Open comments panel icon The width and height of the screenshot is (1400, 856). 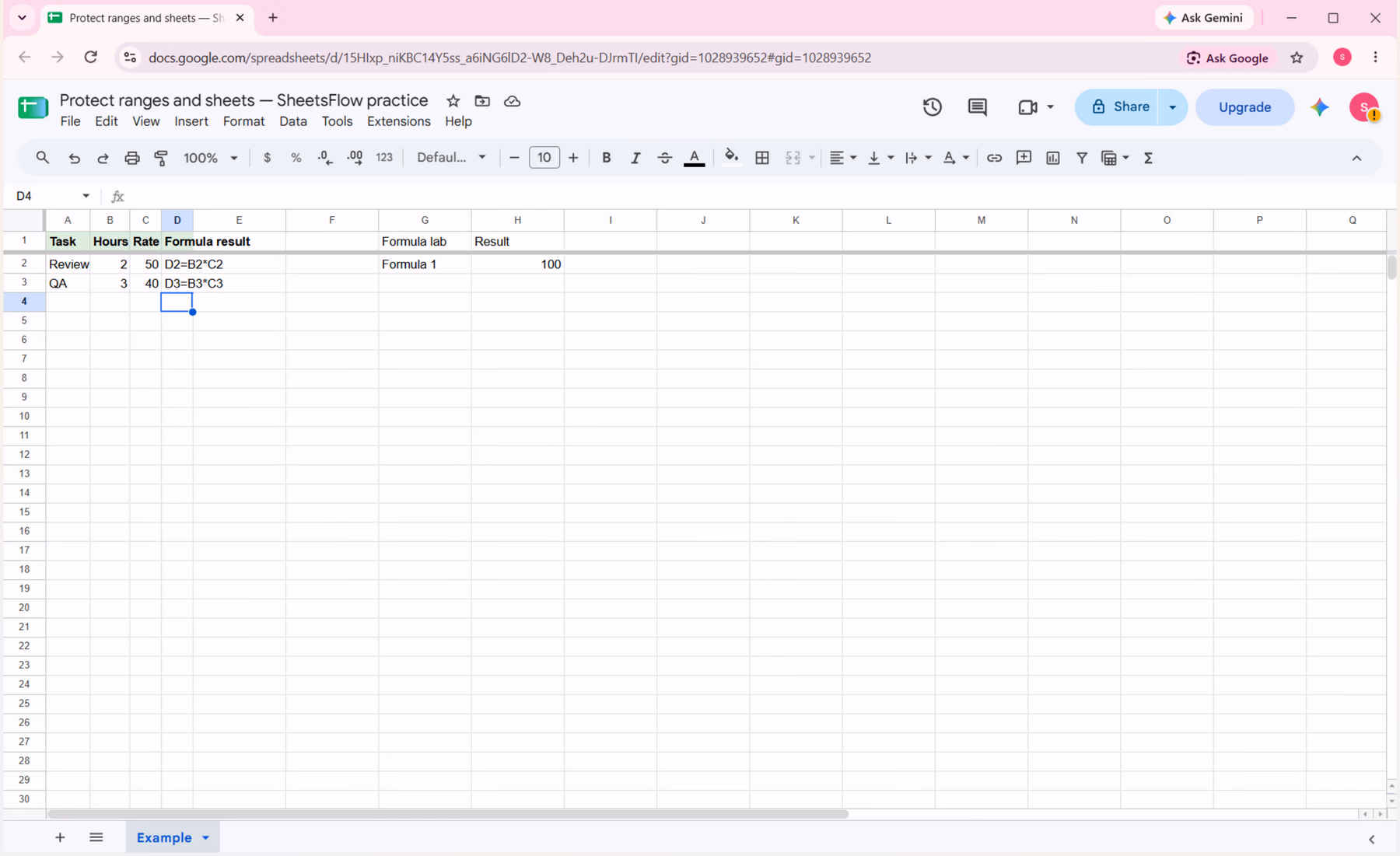point(978,107)
